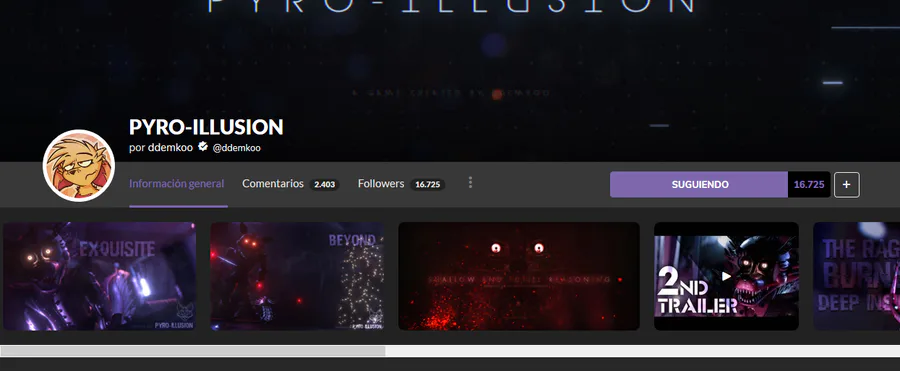
Task: Switch to the Información general tab
Action: (177, 184)
